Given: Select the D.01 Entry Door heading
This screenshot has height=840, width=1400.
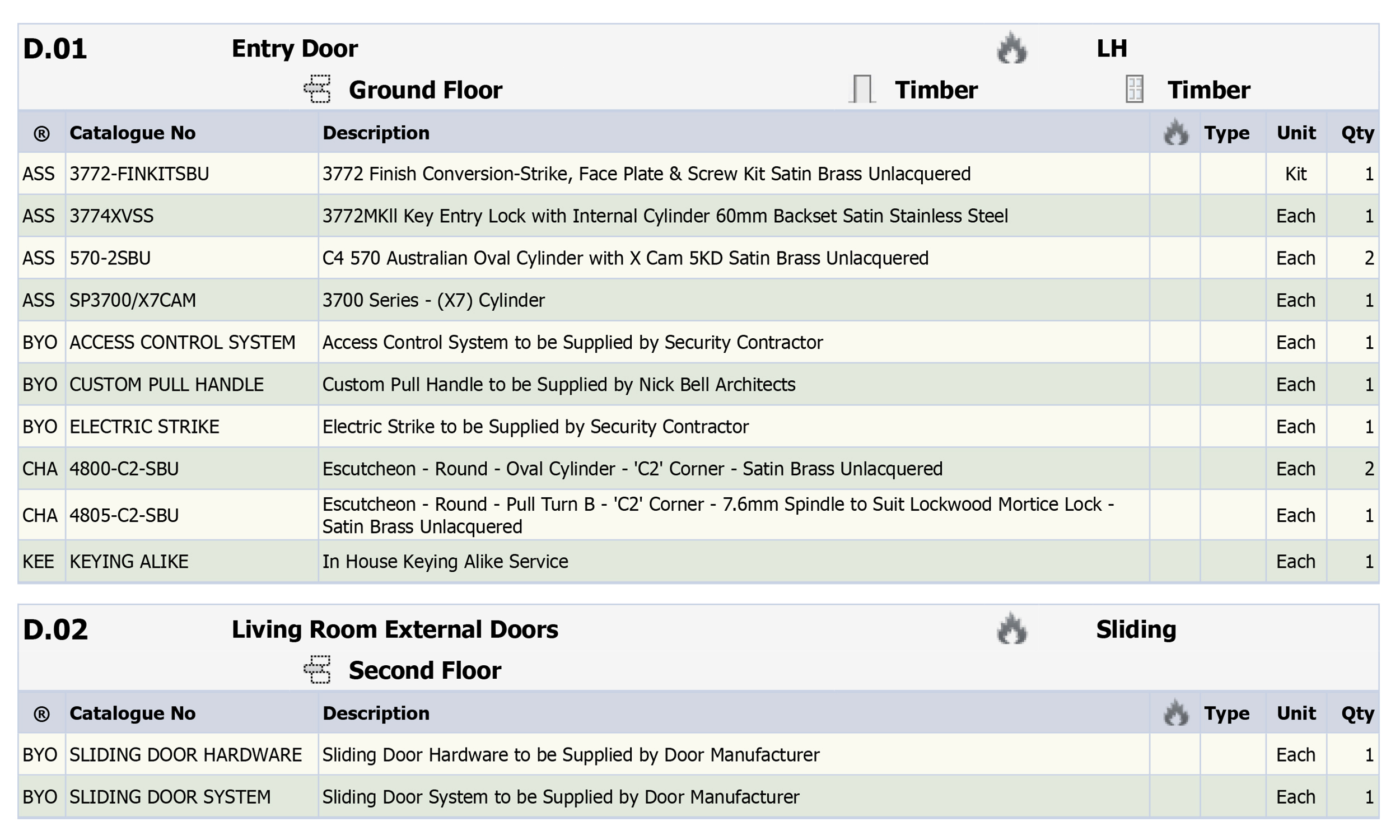Looking at the screenshot, I should [x=190, y=49].
